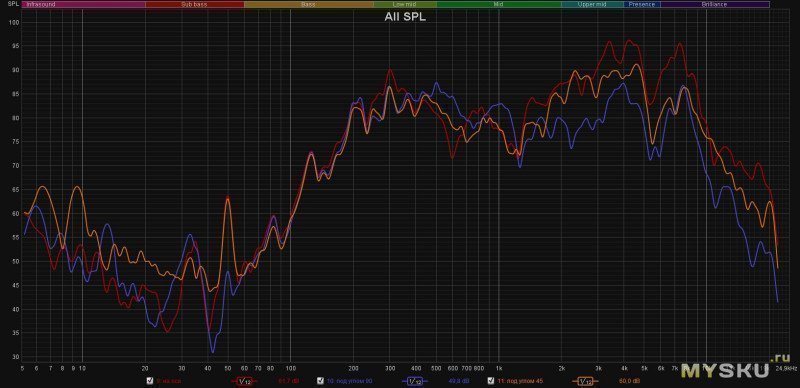
Task: Click the Bass frequency band bar
Action: [309, 4]
